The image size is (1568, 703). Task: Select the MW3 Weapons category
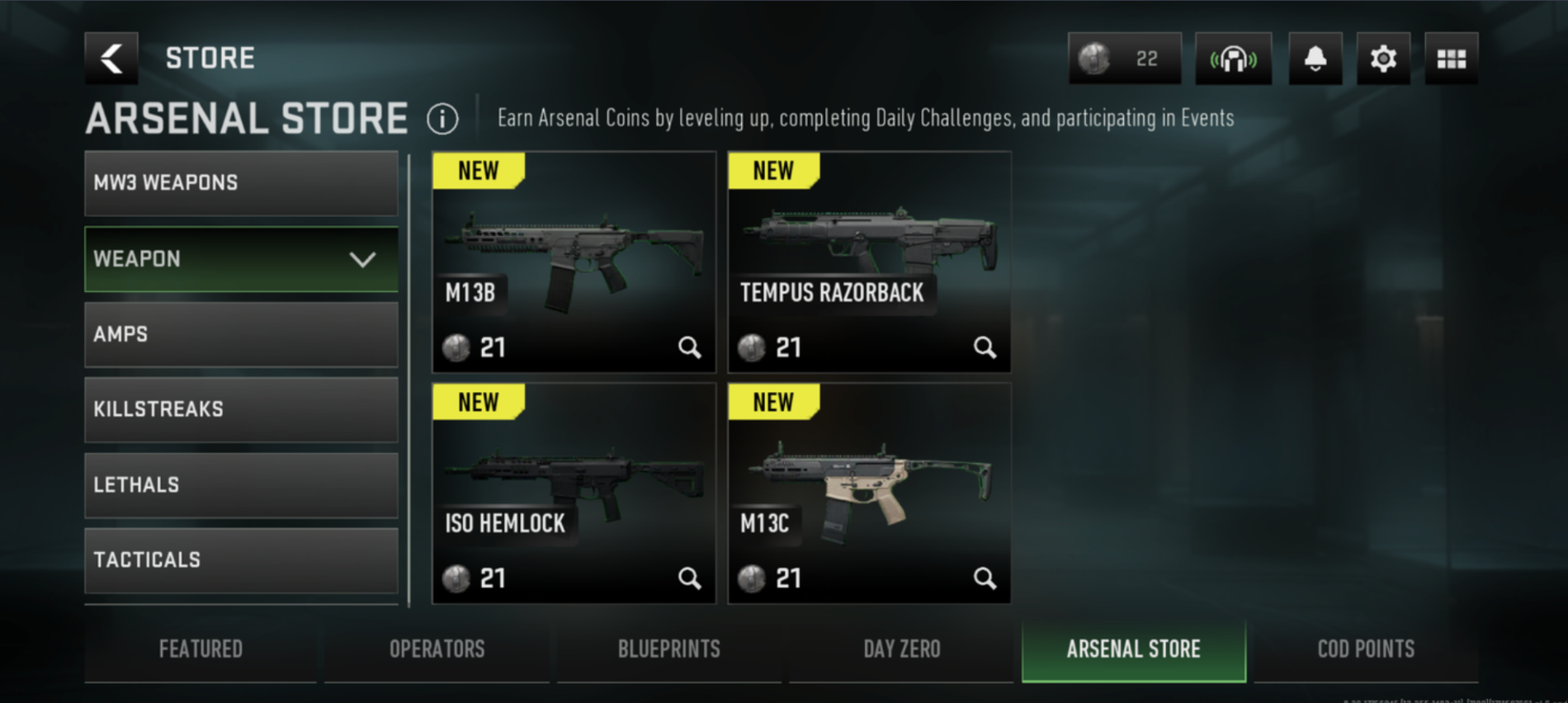click(241, 183)
